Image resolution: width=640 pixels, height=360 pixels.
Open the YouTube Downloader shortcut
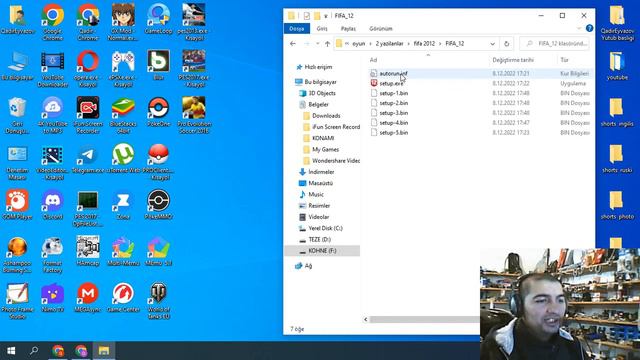coord(52,68)
